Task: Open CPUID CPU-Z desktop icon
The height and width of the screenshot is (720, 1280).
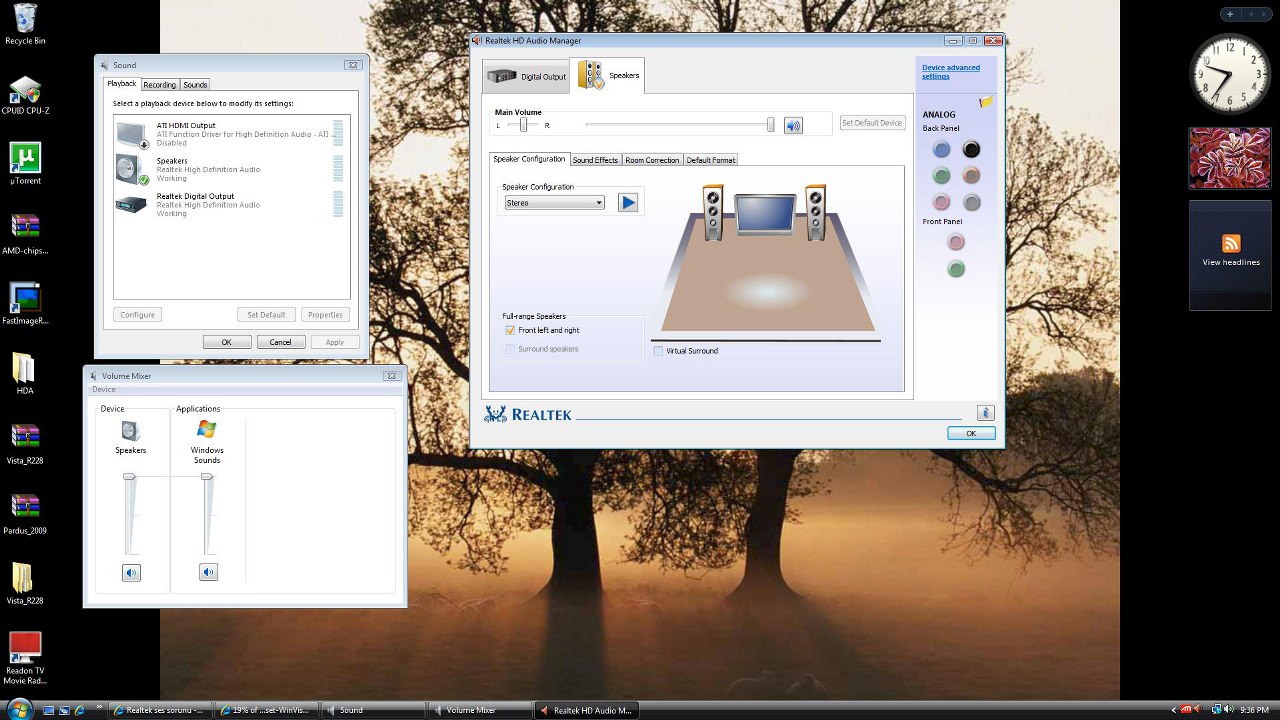Action: pos(25,96)
